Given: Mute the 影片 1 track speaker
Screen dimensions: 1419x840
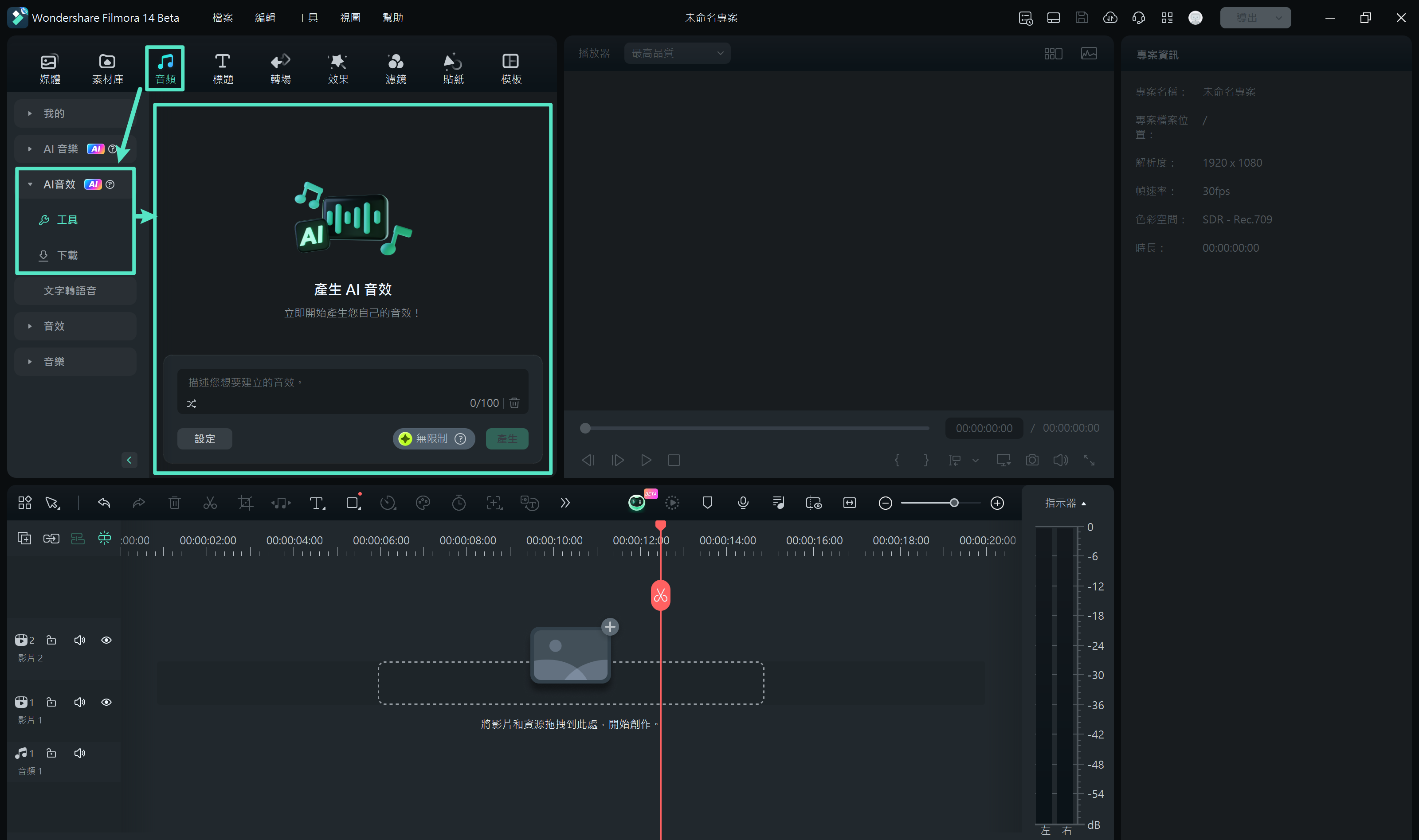Looking at the screenshot, I should (79, 702).
